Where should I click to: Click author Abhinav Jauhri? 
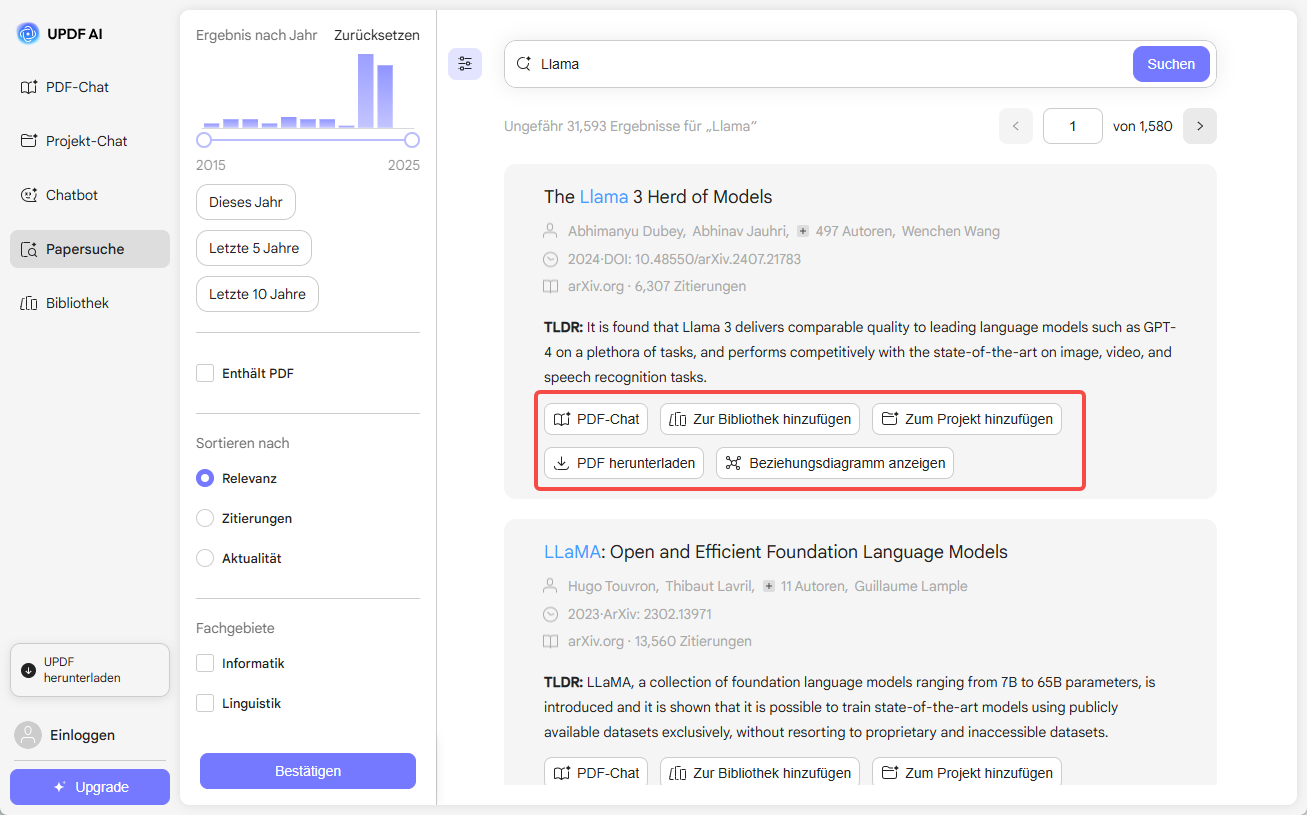pos(740,231)
